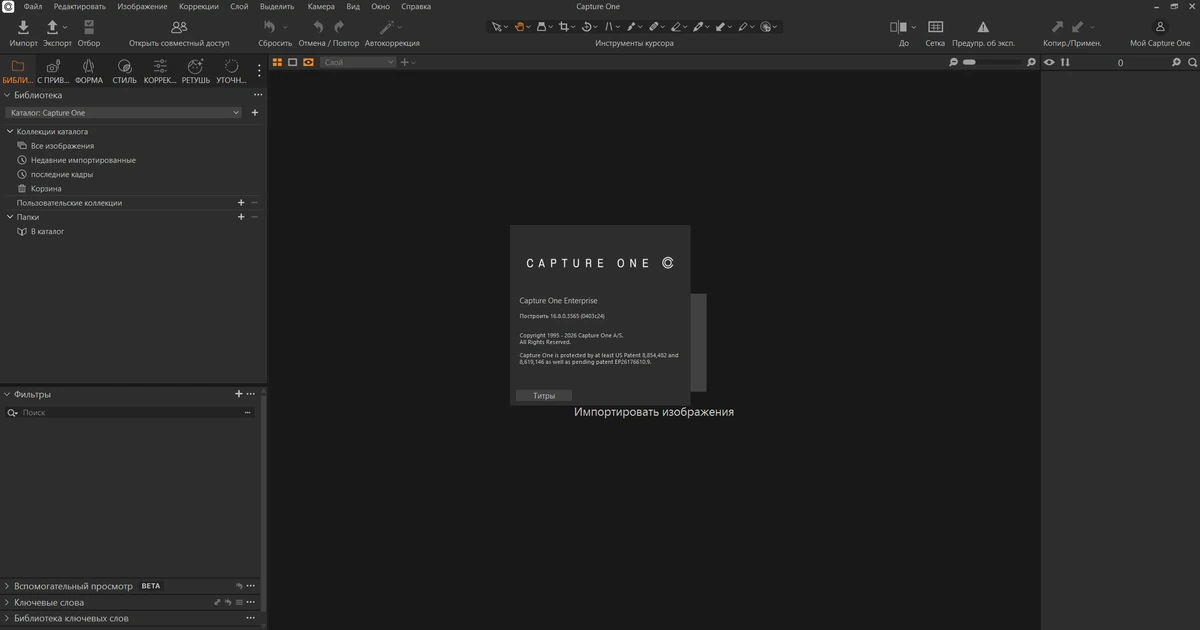
Task: Switch to the ФОРМА tool tab
Action: click(89, 71)
